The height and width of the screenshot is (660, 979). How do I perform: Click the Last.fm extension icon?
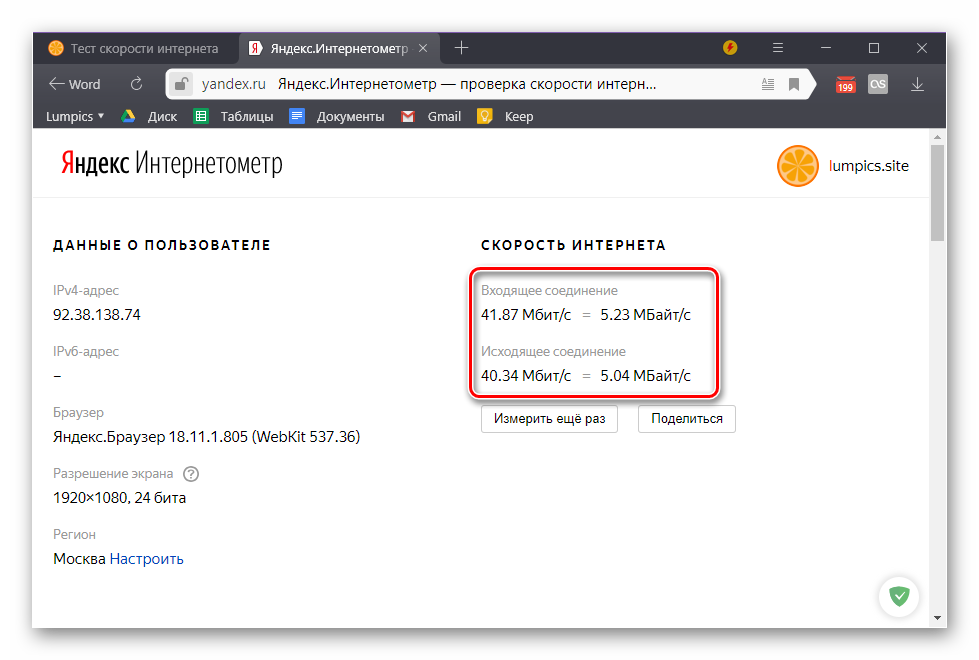pyautogui.click(x=878, y=85)
